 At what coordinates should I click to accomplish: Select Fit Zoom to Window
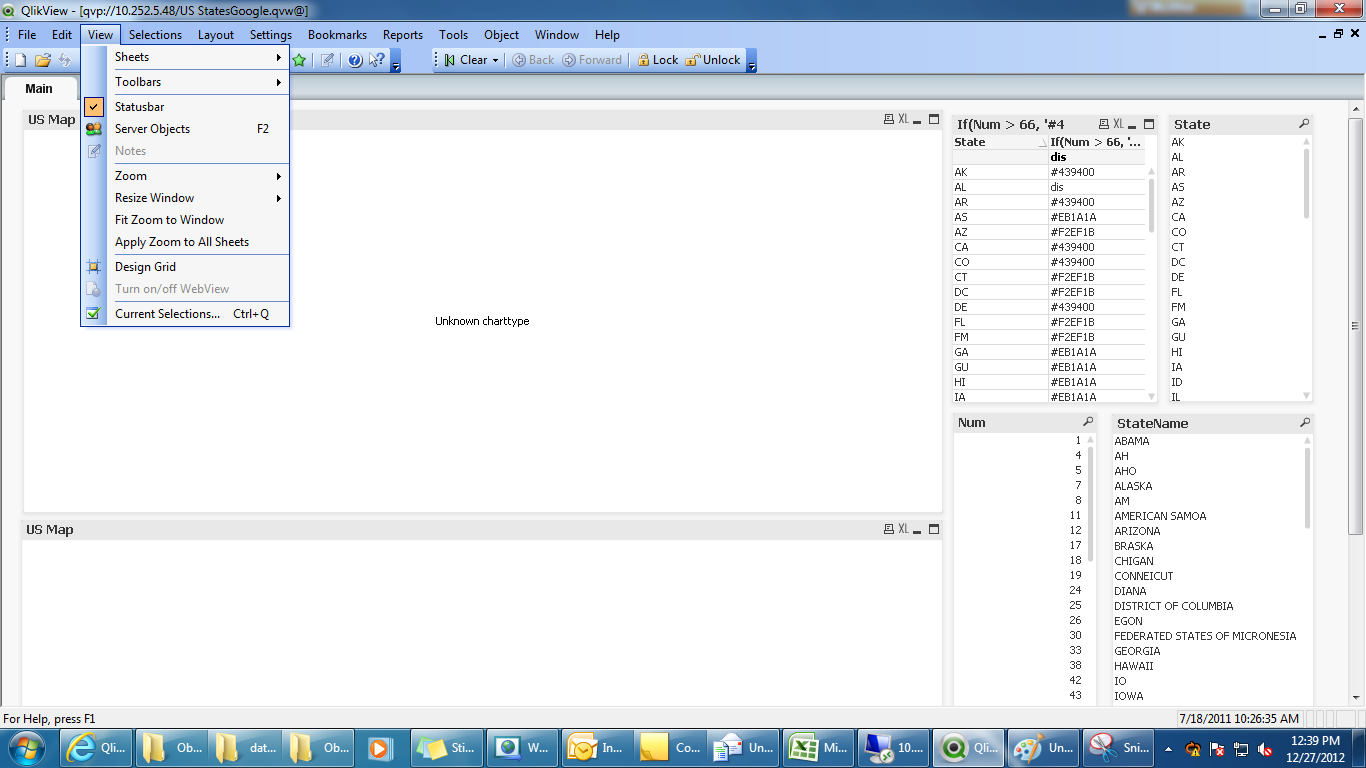(x=185, y=220)
